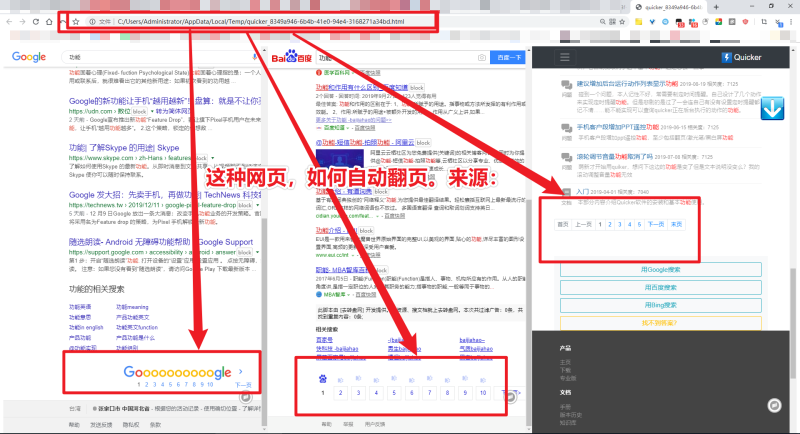Open the zoom magnifier icon in the address bar
Viewport: 800px width, 434px height.
tap(603, 22)
